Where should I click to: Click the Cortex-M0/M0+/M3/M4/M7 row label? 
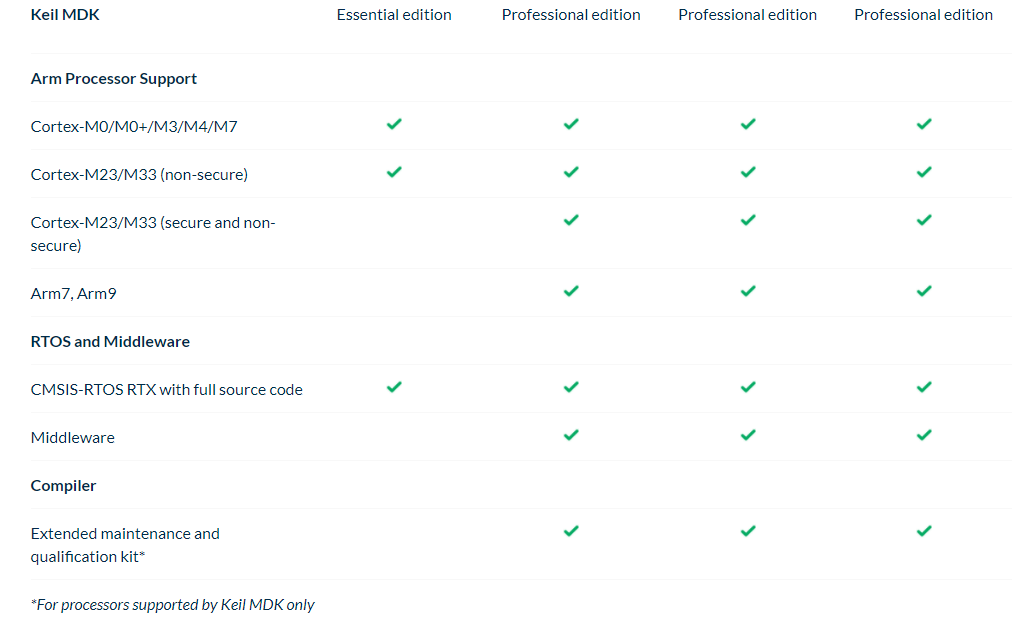tap(134, 127)
